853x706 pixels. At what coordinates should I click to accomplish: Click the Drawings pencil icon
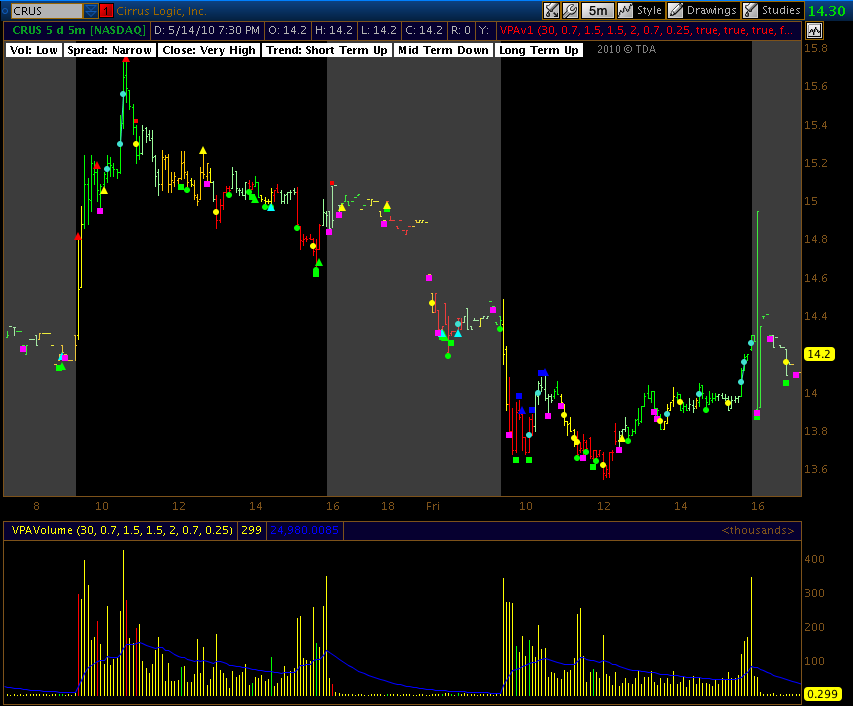(x=676, y=10)
